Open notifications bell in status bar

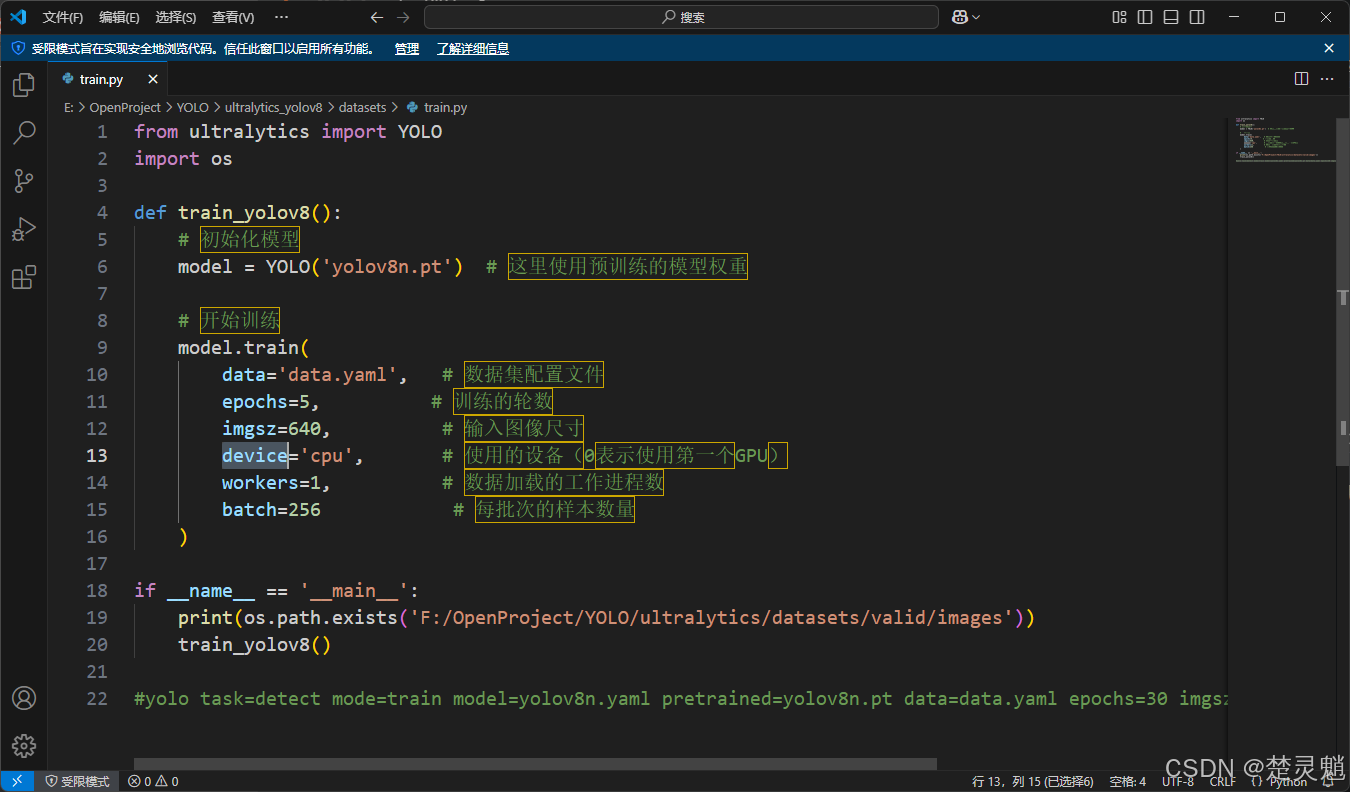tap(1328, 781)
